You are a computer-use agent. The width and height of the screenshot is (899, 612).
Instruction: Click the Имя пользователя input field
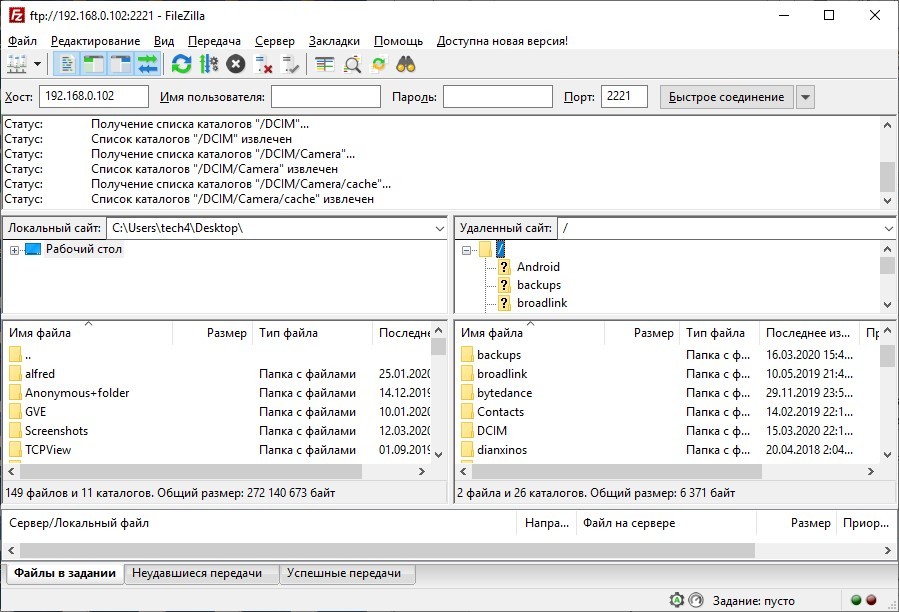326,96
